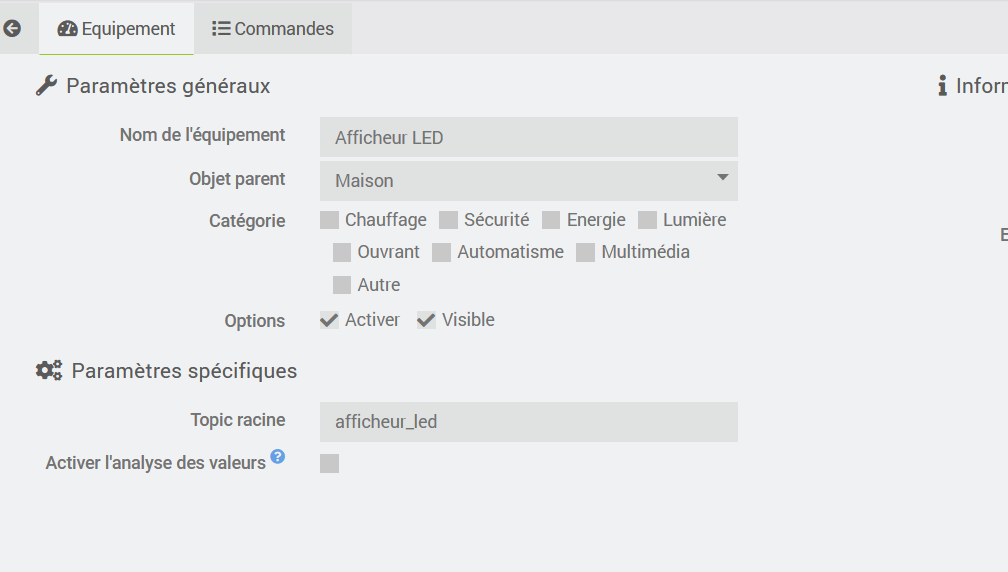Enable the Chauffage category checkbox
1008x572 pixels.
pos(330,220)
